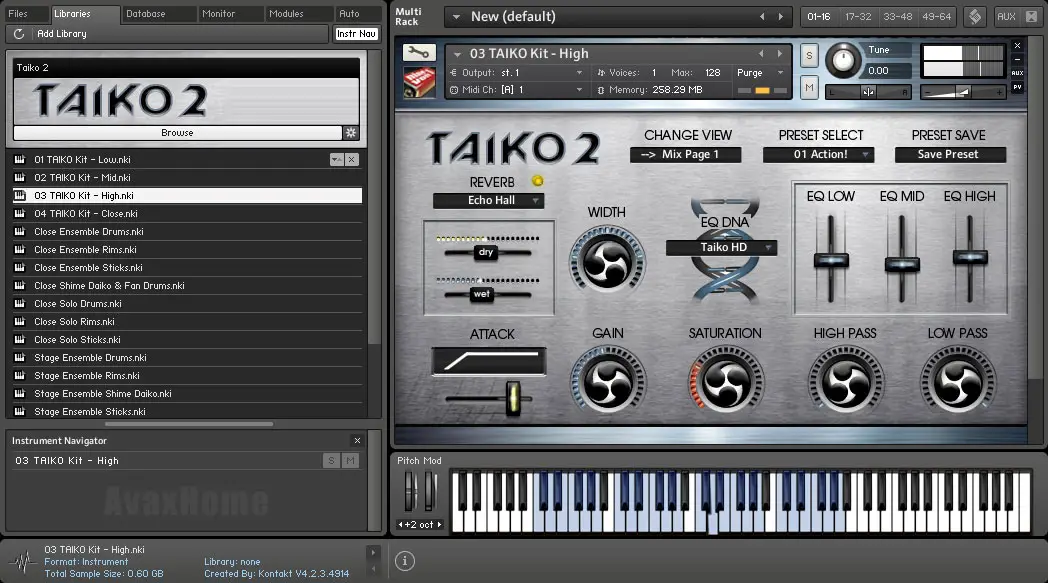Open the Midi Ch dropdown
This screenshot has width=1048, height=583.
579,90
